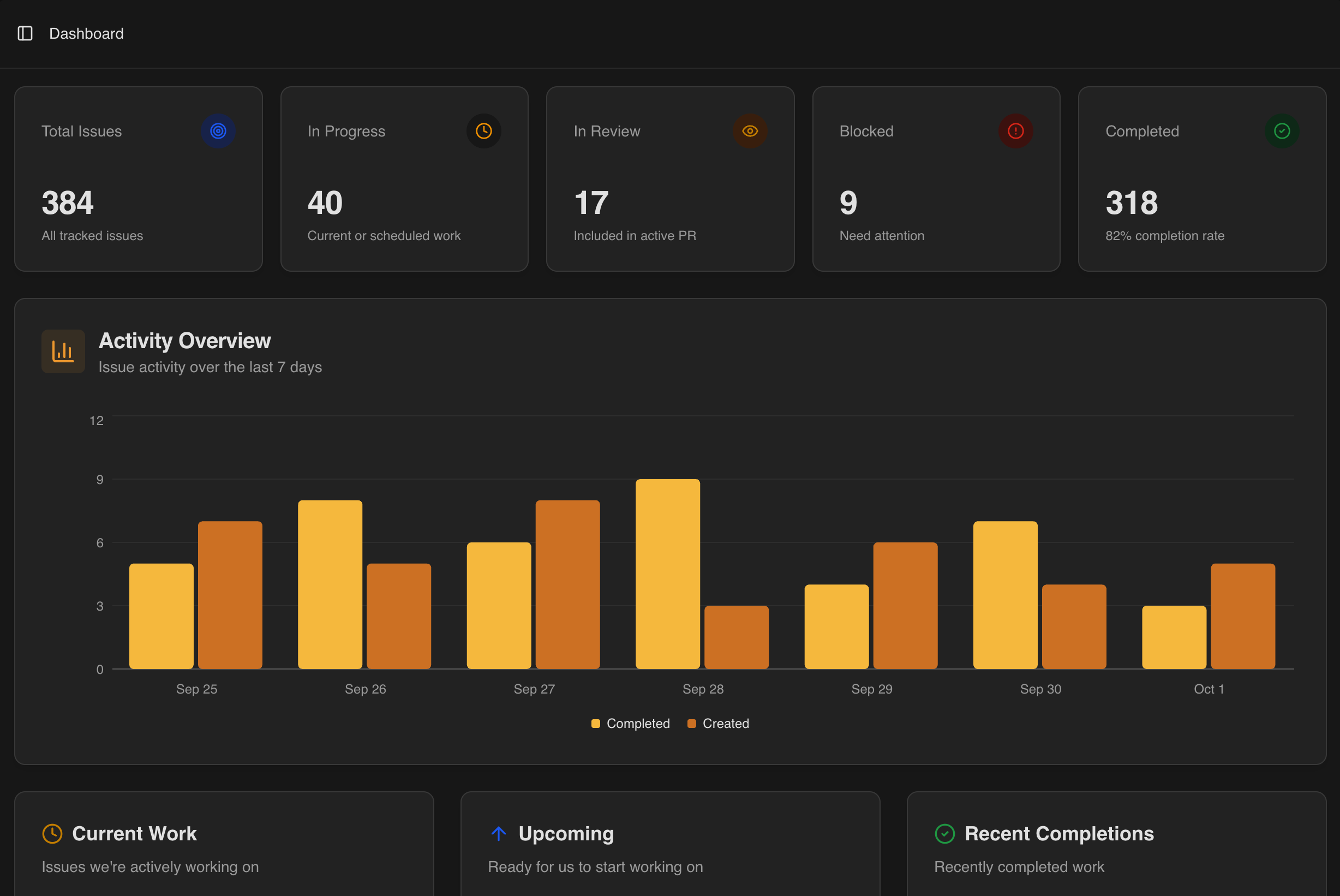Click the Current Work clock icon
The image size is (1340, 896).
tap(52, 834)
